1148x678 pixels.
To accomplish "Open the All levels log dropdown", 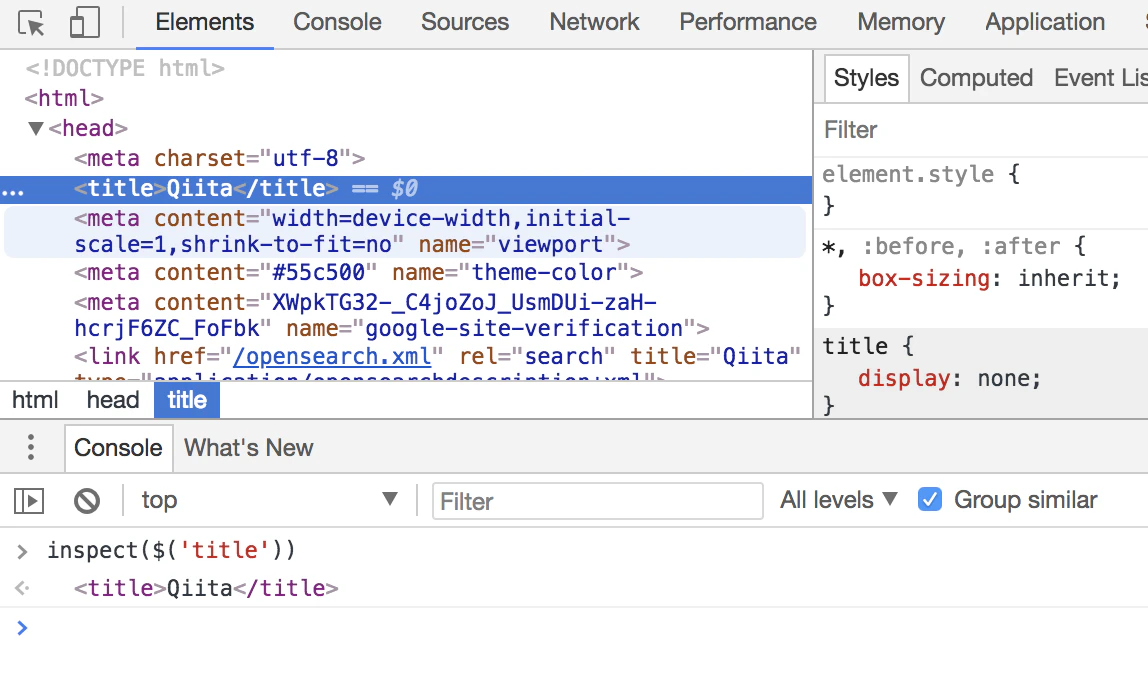I will (838, 500).
